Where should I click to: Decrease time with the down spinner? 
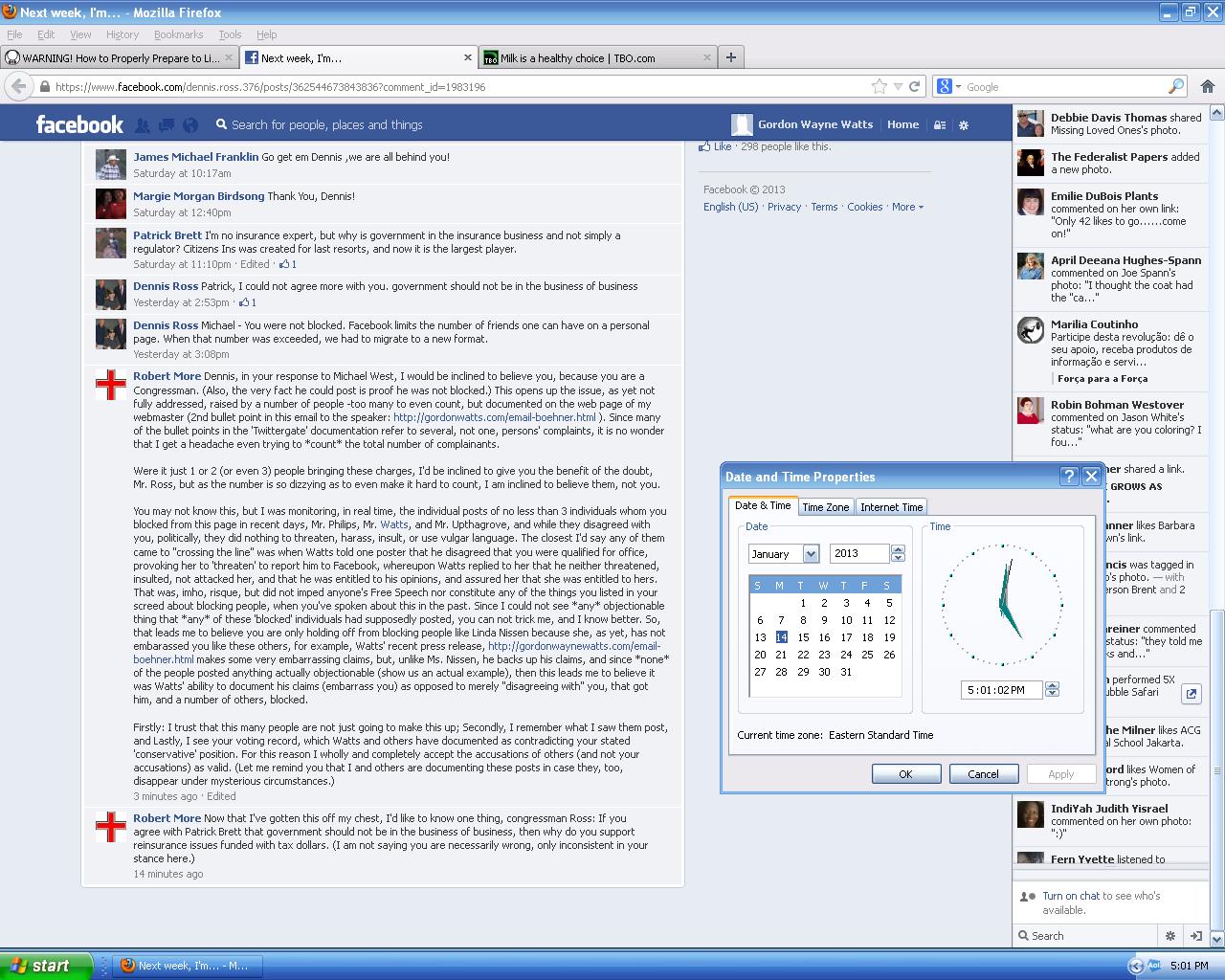[x=1053, y=694]
